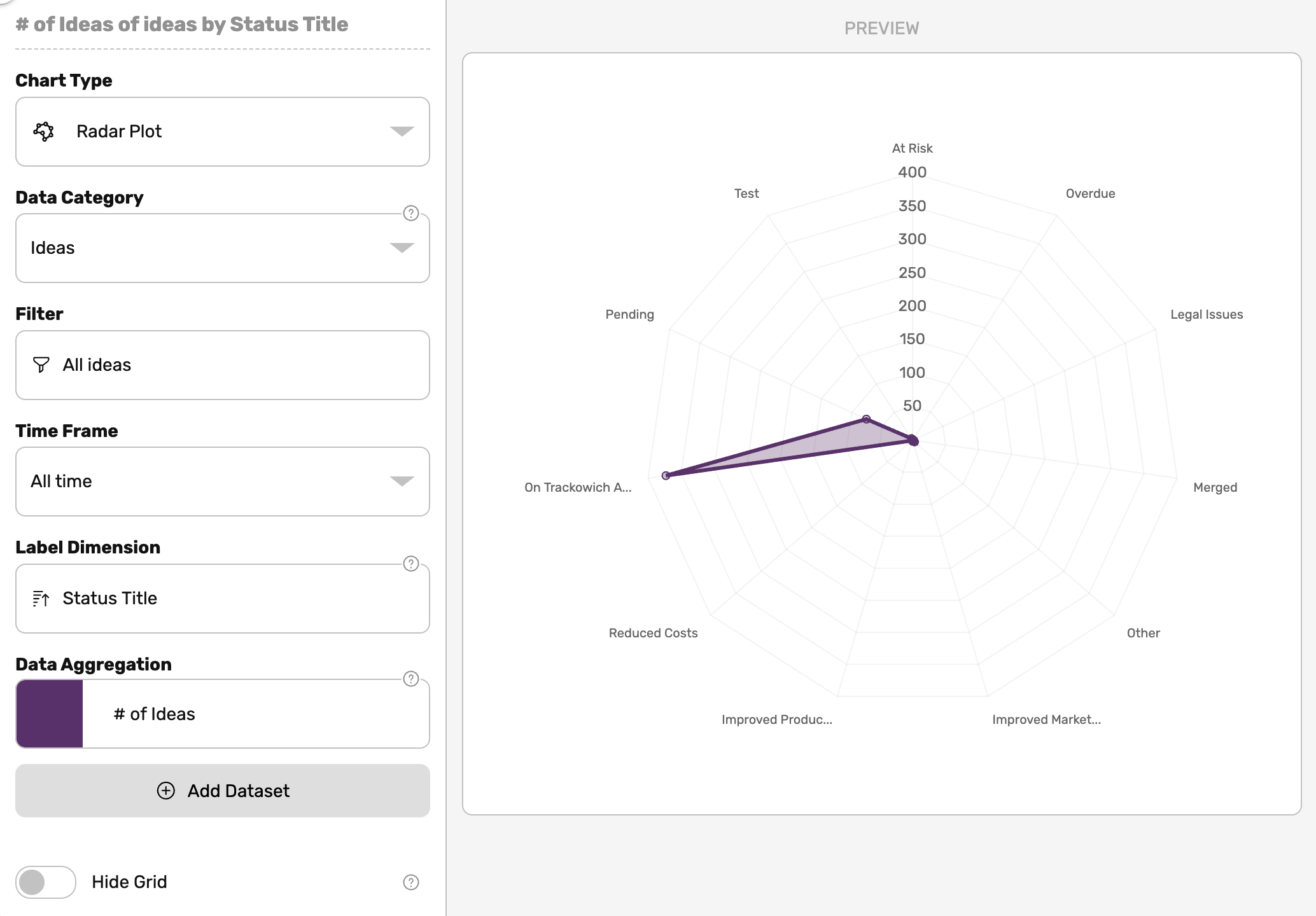Screen dimensions: 1316x916
Task: Click the funnel filter icon
Action: [41, 364]
